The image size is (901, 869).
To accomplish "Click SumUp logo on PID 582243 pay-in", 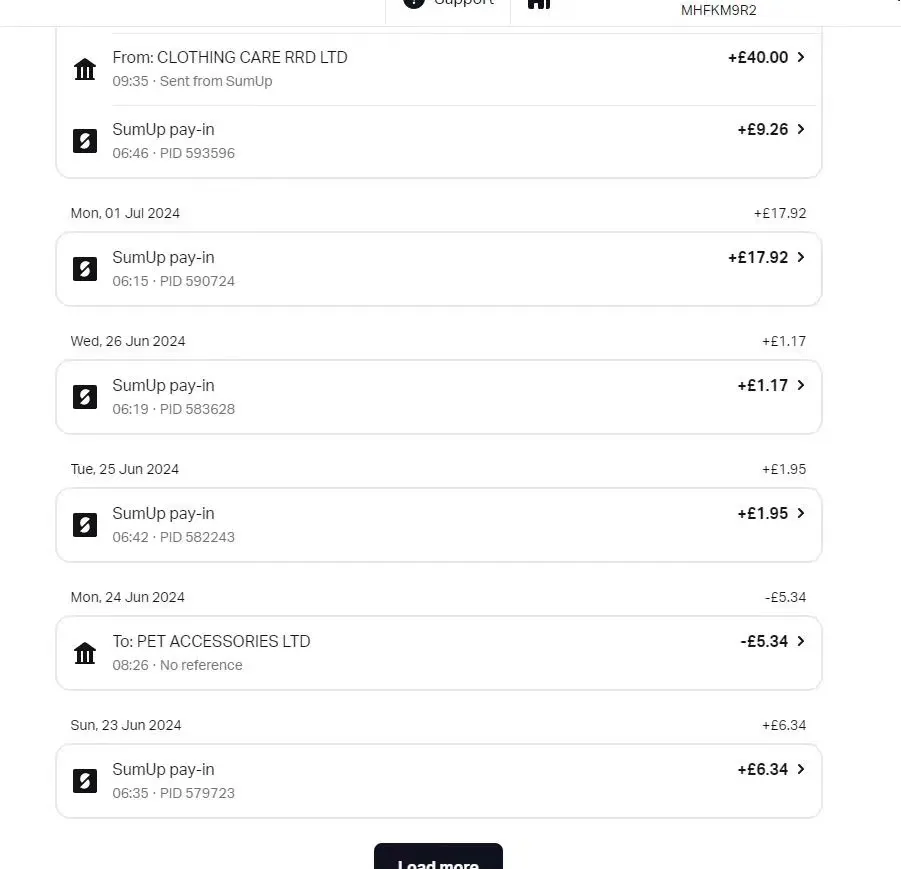I will pos(85,525).
